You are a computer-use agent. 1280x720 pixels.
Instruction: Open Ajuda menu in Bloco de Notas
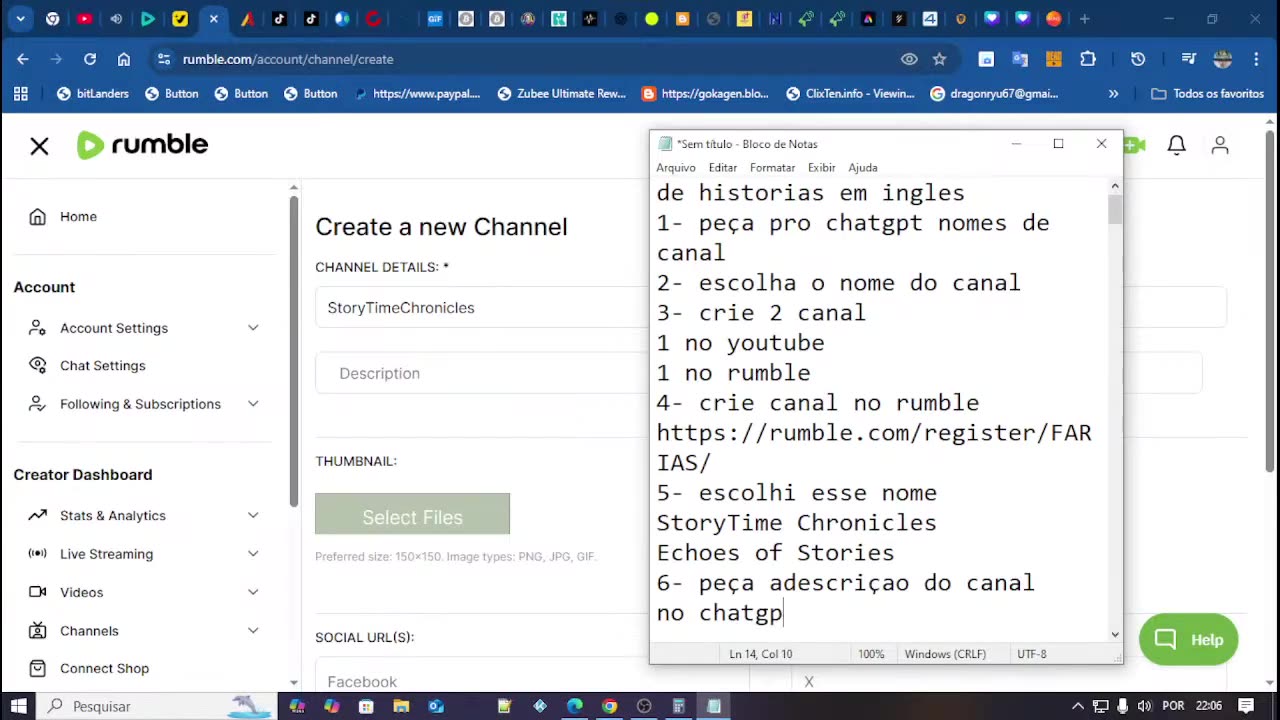(x=863, y=168)
